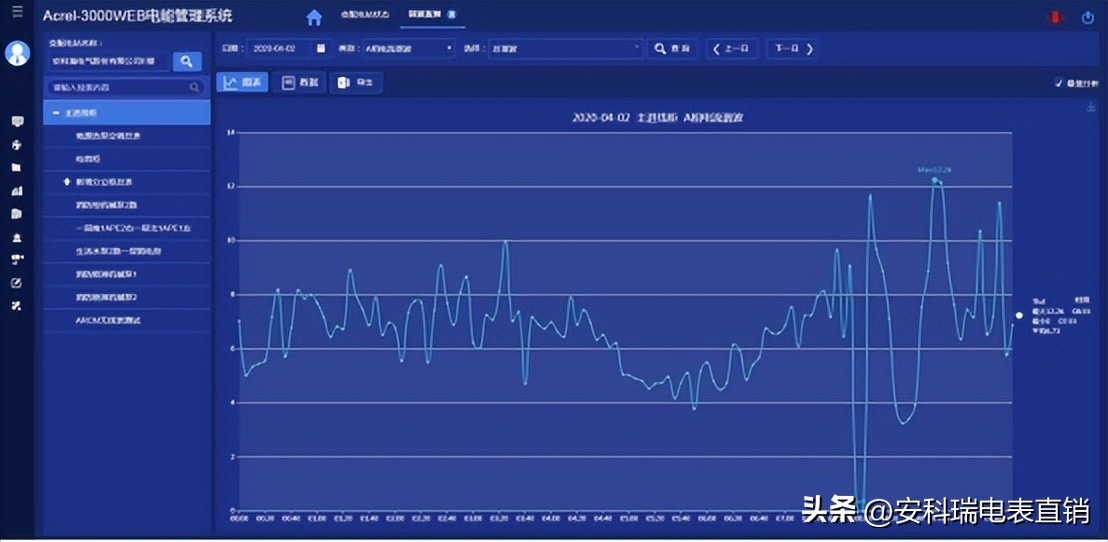This screenshot has height=542, width=1108.
Task: Select the tree row containing 1APE
Action: click(x=126, y=228)
